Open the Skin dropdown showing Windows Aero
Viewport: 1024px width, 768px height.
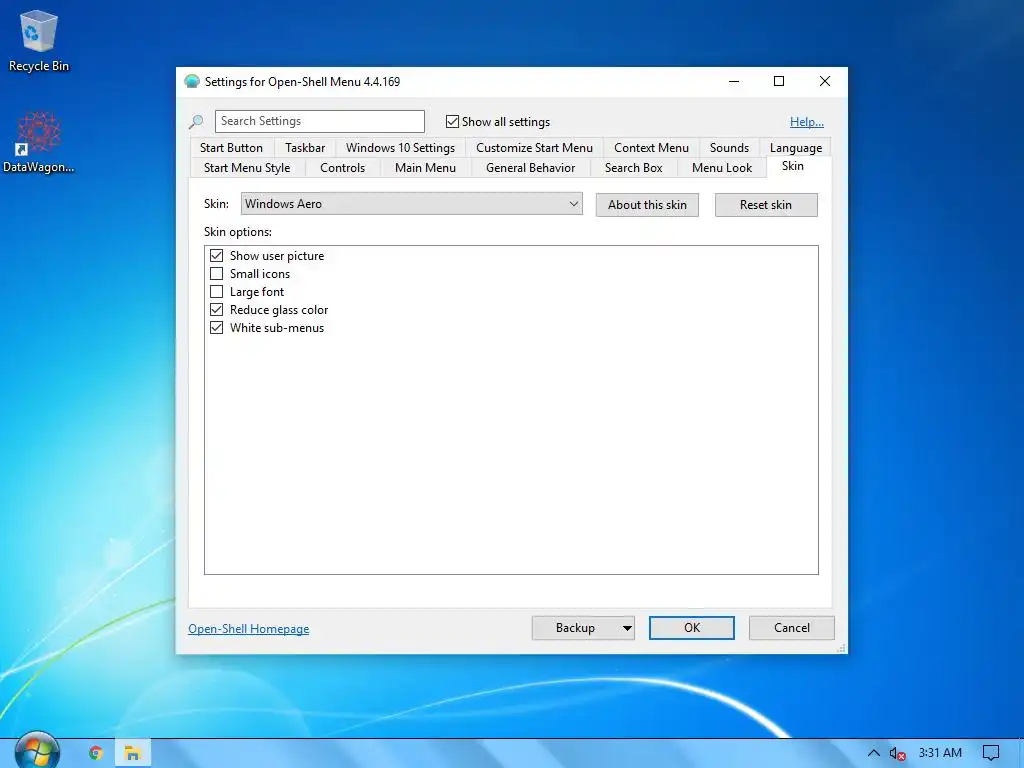point(411,204)
